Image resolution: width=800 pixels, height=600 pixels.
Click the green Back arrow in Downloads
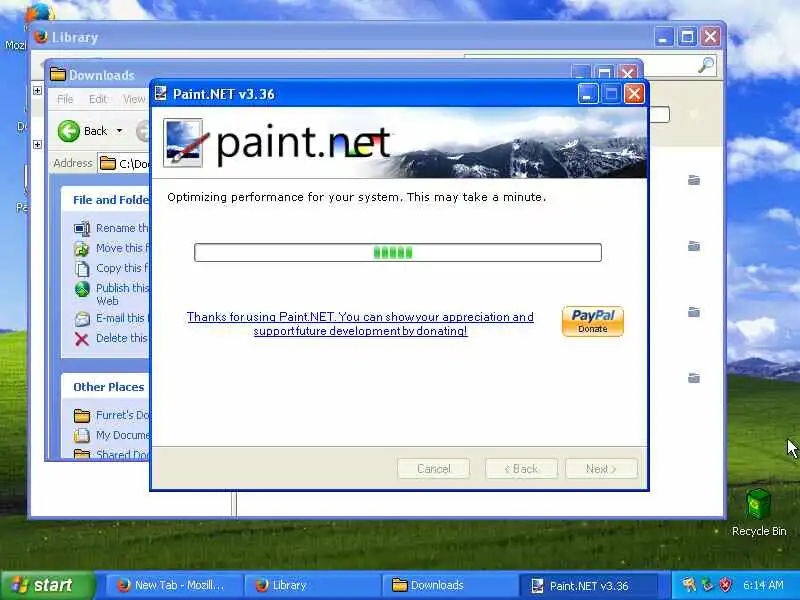pos(68,131)
